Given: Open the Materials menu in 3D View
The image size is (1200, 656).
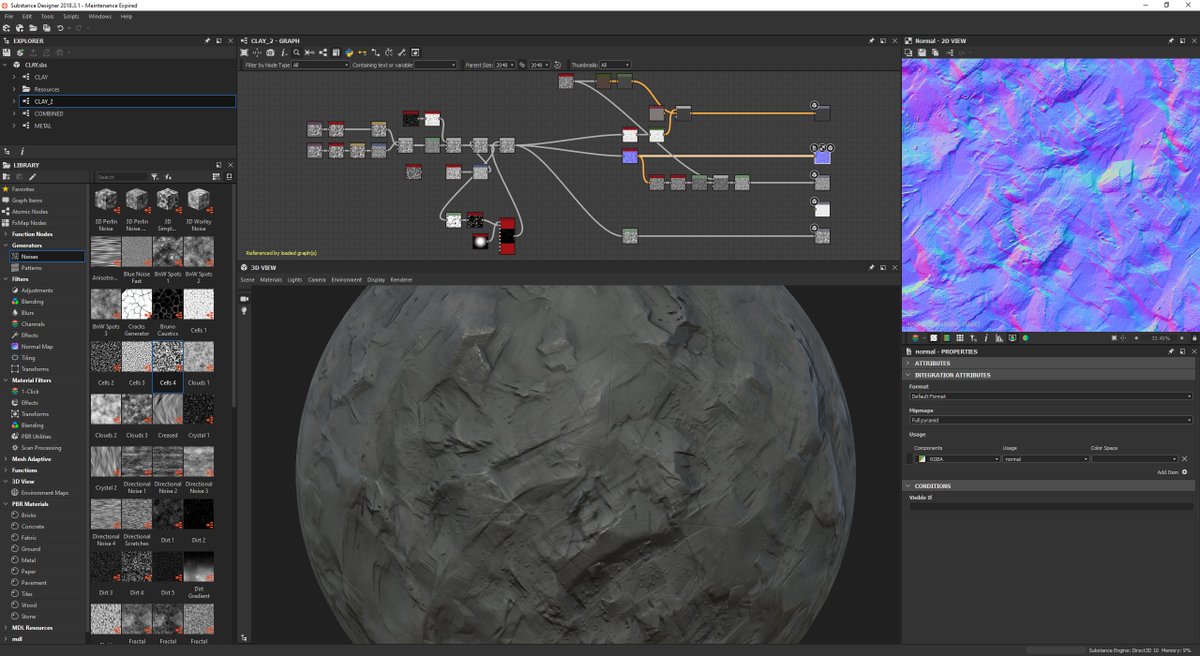Looking at the screenshot, I should (271, 280).
